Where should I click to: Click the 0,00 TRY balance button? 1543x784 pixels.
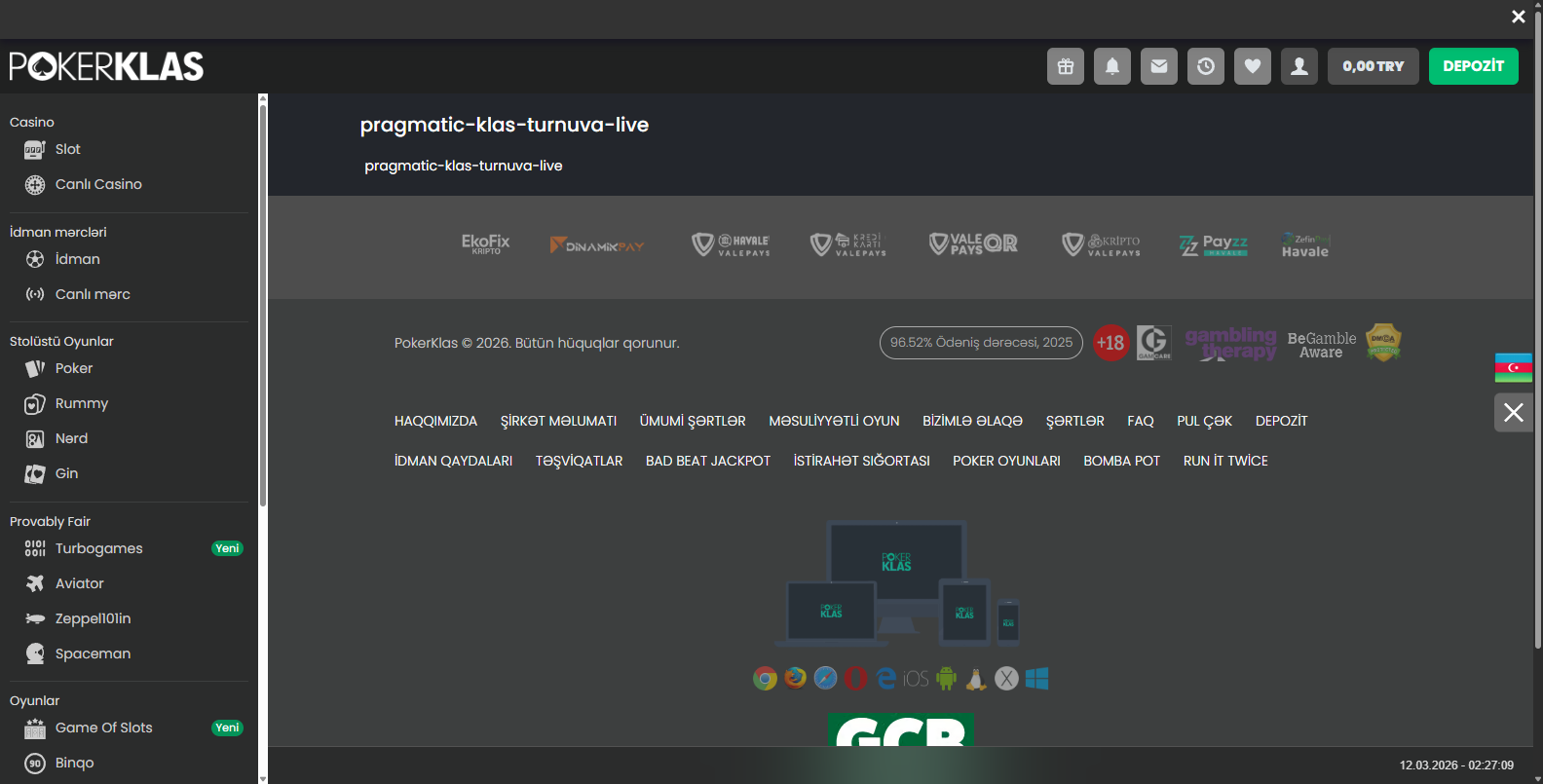tap(1374, 66)
